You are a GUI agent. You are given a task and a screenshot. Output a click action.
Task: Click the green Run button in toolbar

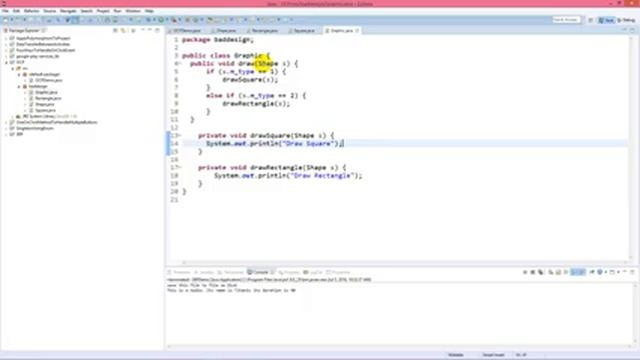pyautogui.click(x=161, y=20)
